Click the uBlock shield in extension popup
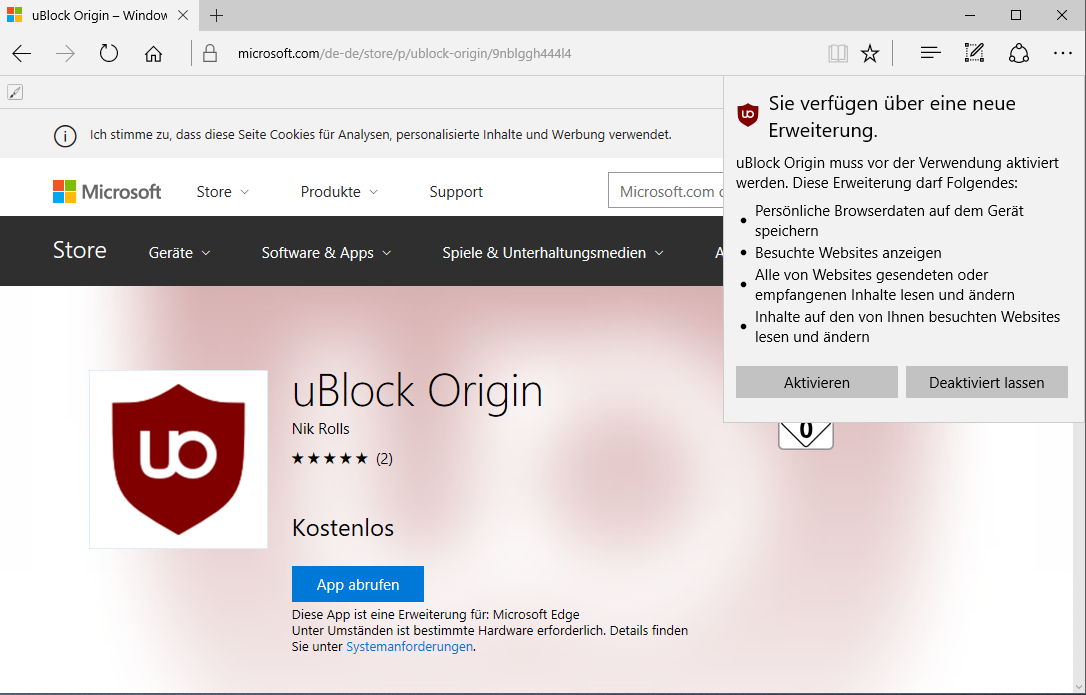Viewport: 1086px width, 695px height. pos(748,114)
